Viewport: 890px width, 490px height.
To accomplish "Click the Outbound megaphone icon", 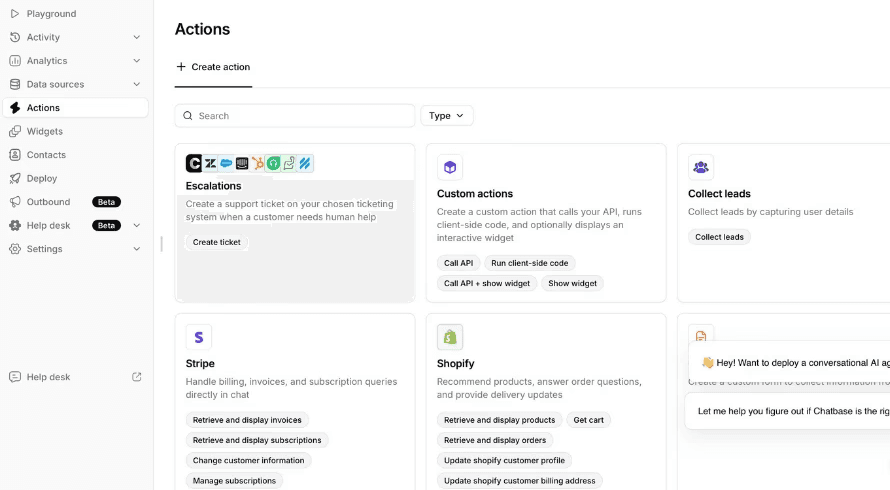I will pyautogui.click(x=15, y=202).
